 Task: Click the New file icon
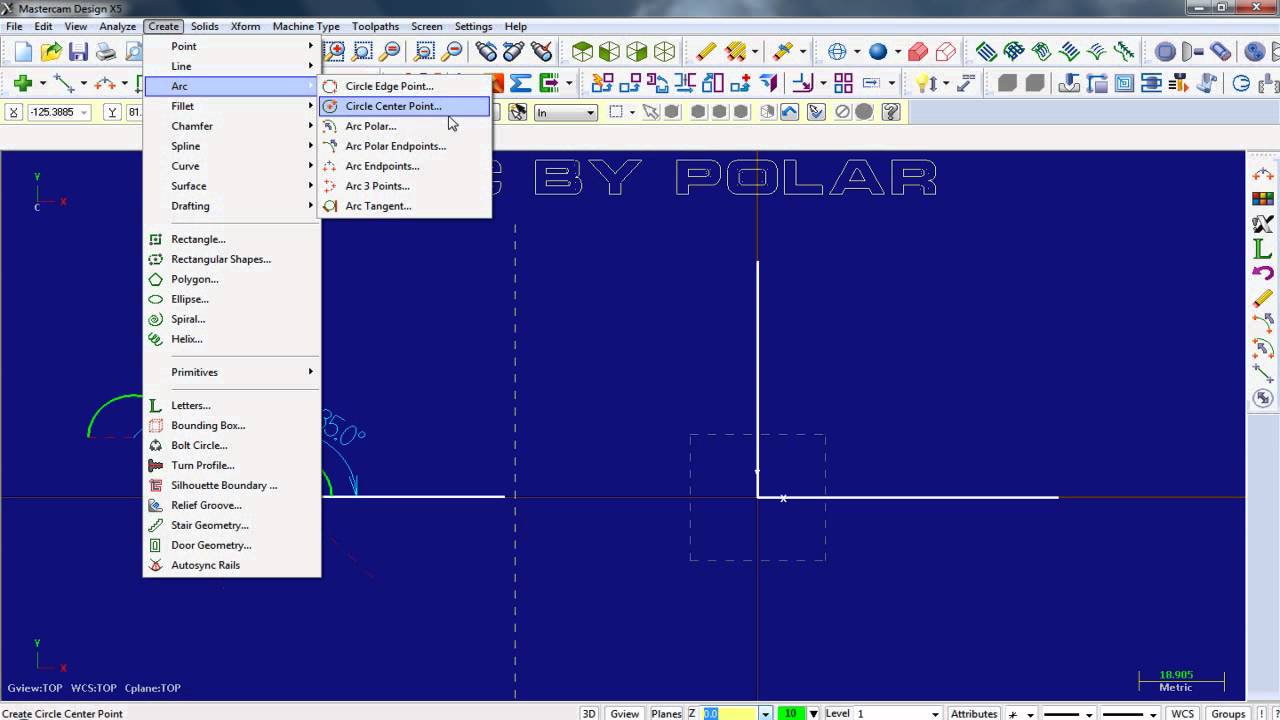pyautogui.click(x=23, y=52)
